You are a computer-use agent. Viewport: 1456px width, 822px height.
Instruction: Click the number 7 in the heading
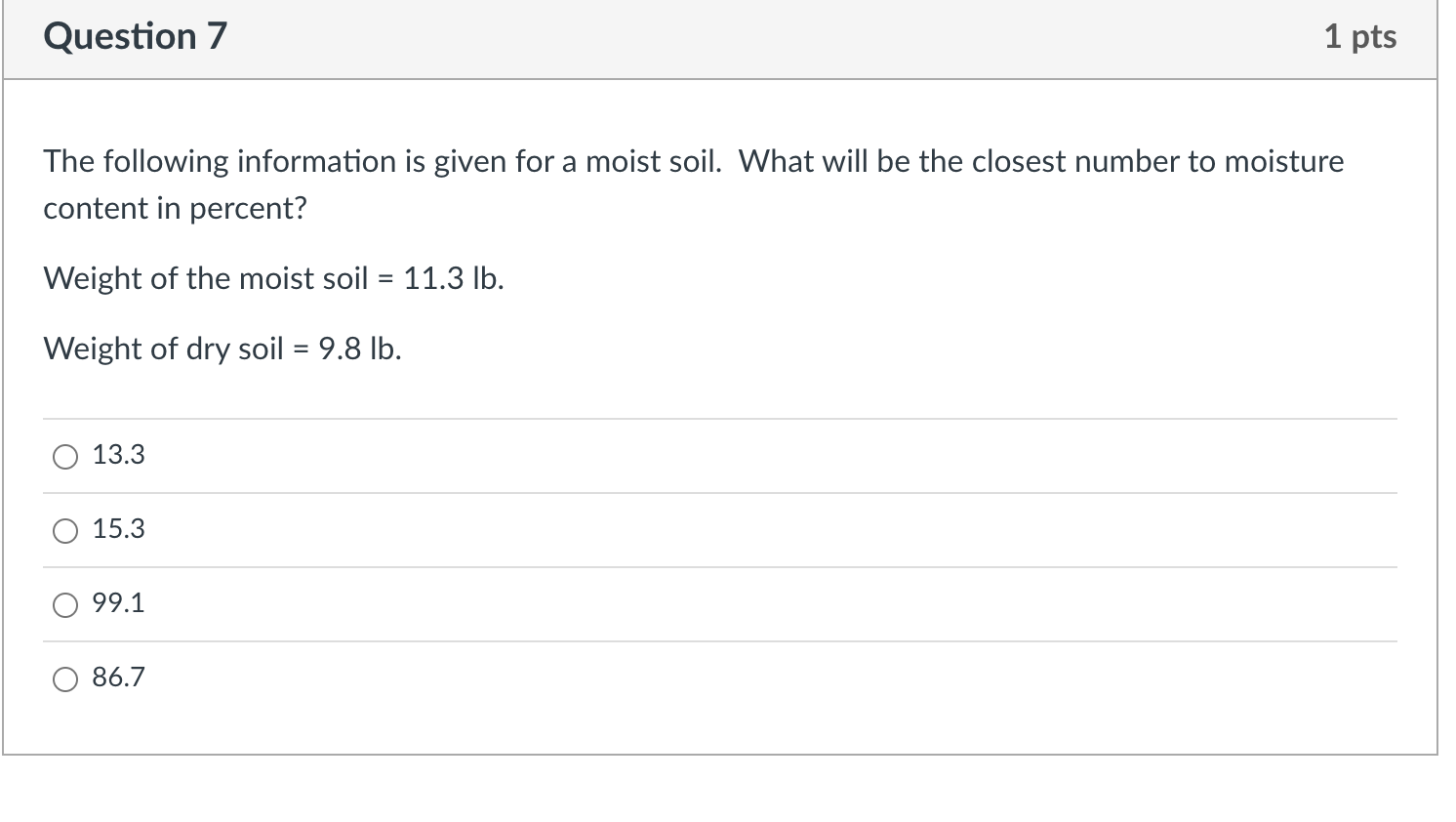pos(217,37)
